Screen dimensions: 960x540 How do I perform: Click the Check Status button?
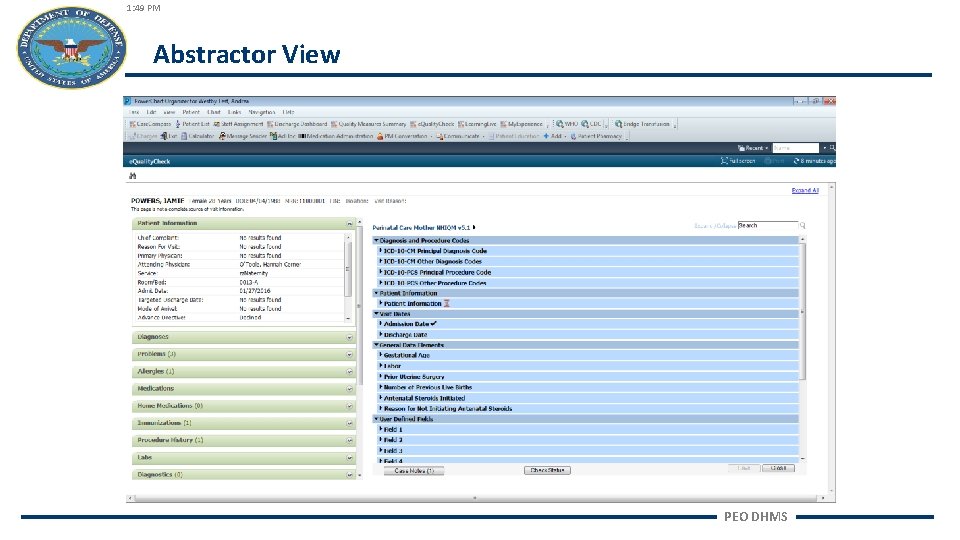547,470
